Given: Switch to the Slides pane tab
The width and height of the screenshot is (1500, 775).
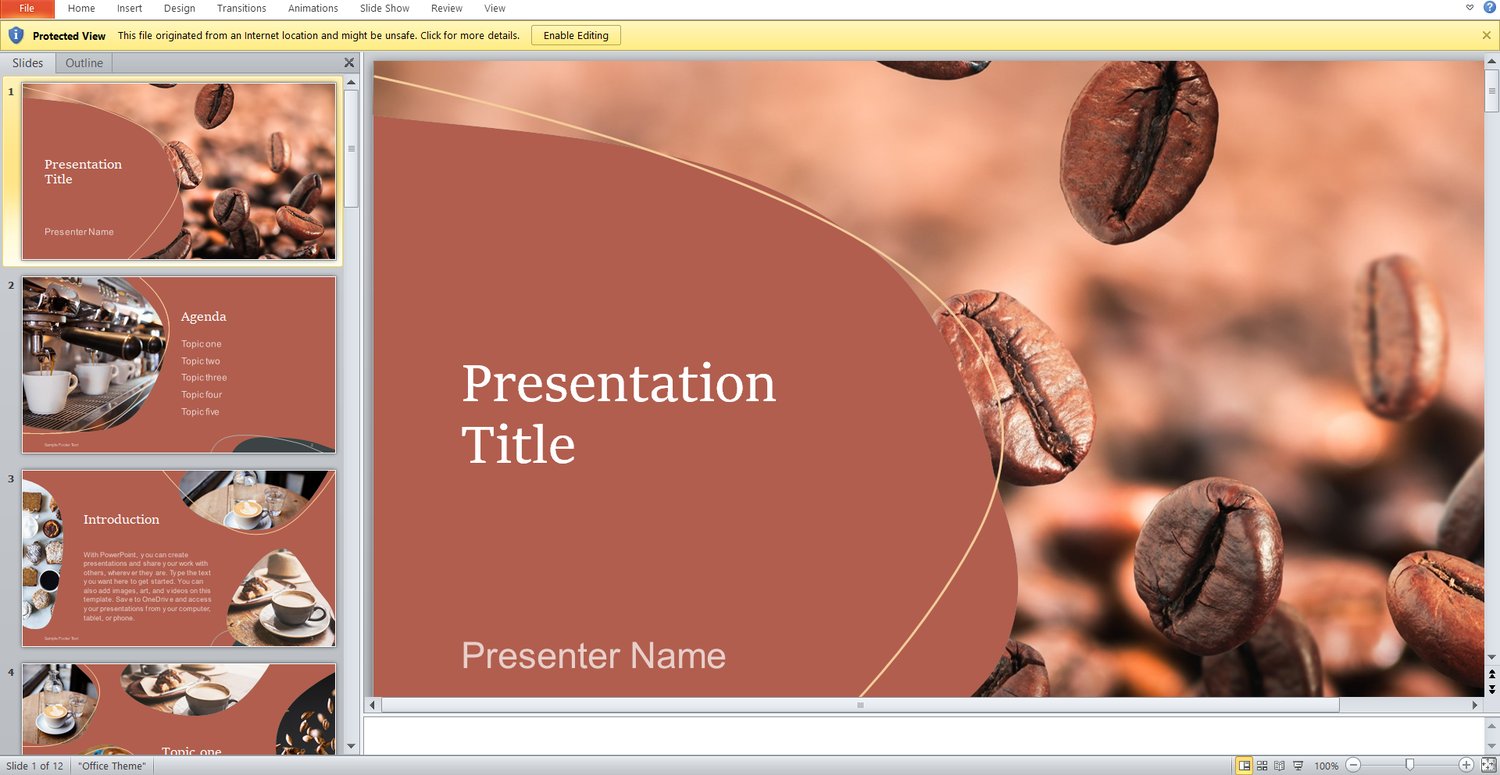Looking at the screenshot, I should (x=27, y=63).
